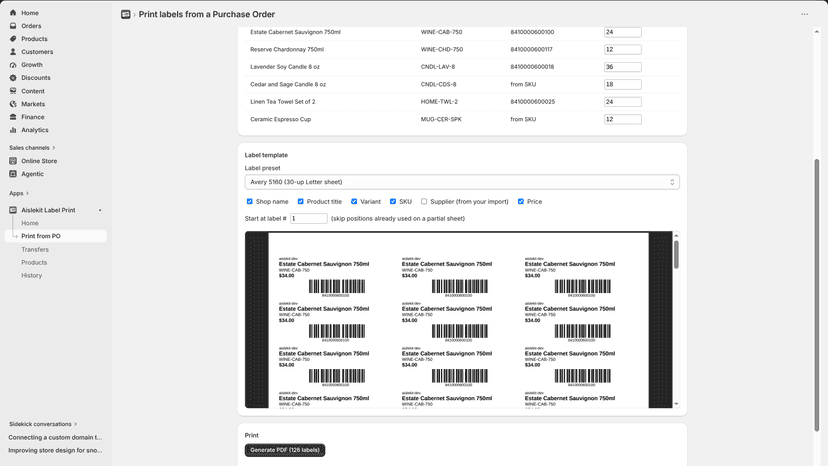Screen dimensions: 828x466
Task: Toggle the Variant checkbox
Action: [x=354, y=201]
